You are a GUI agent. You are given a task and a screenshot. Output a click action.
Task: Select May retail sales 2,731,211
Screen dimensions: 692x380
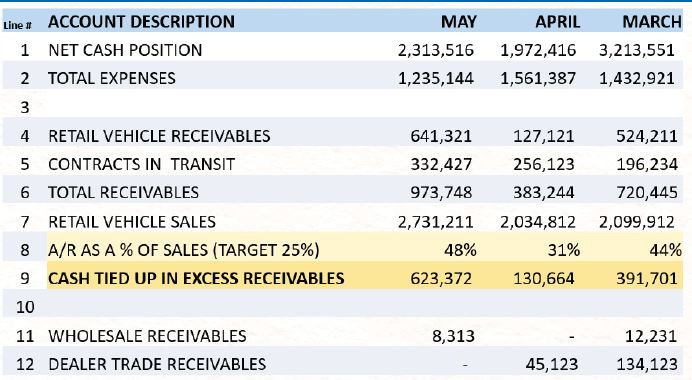436,222
